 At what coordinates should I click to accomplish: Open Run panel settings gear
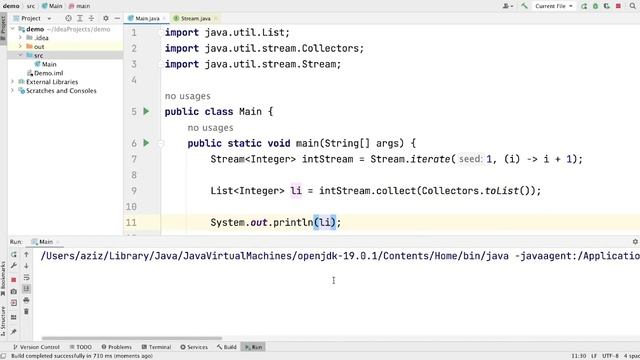pyautogui.click(x=635, y=242)
